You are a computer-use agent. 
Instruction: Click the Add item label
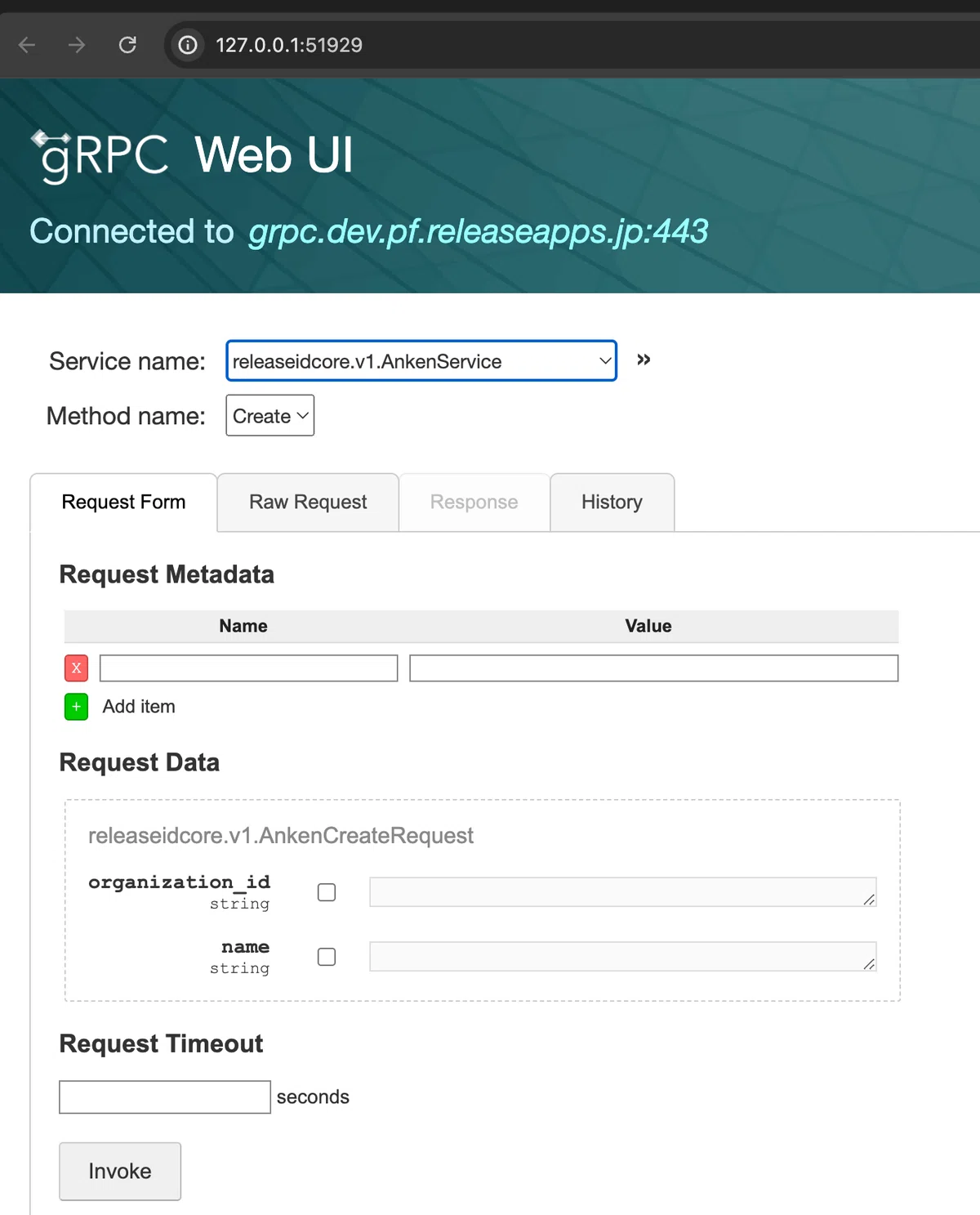[x=139, y=707]
